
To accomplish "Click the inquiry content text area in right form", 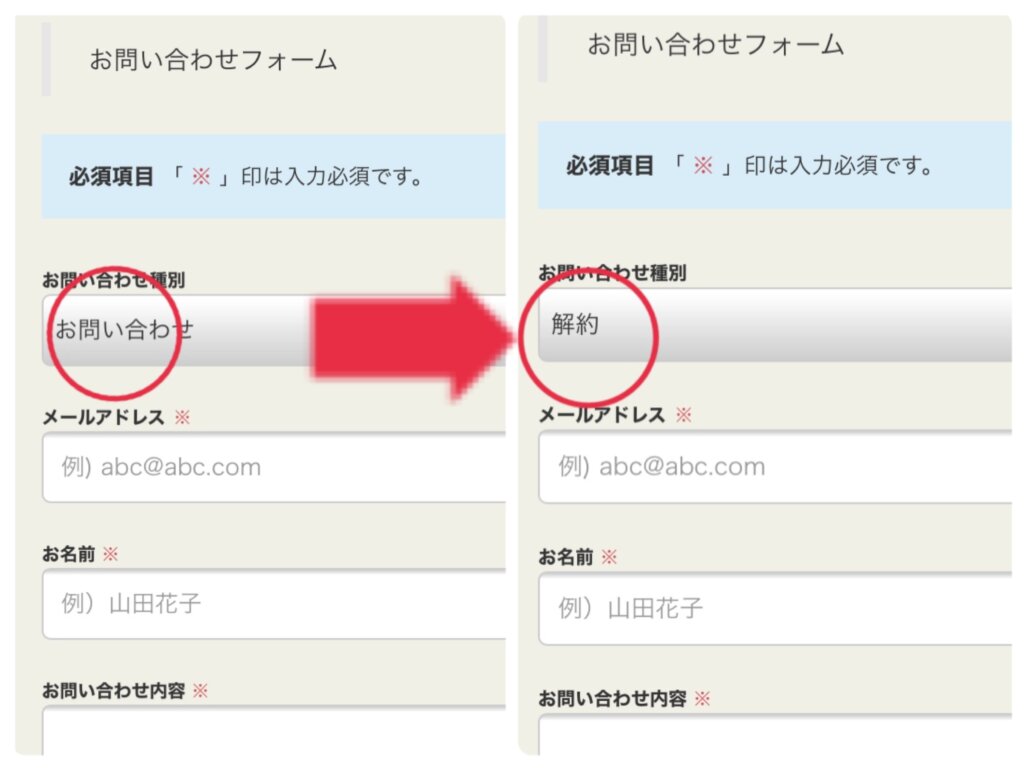I will click(775, 735).
